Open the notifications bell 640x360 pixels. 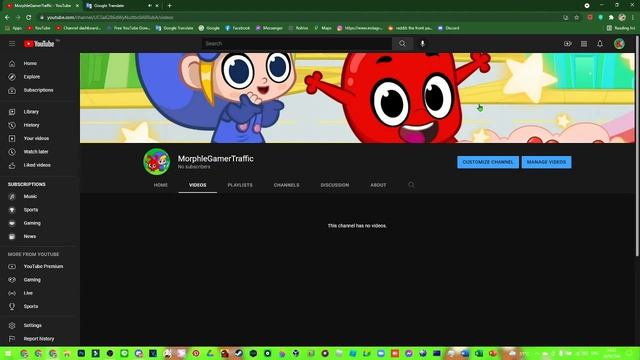(x=600, y=44)
